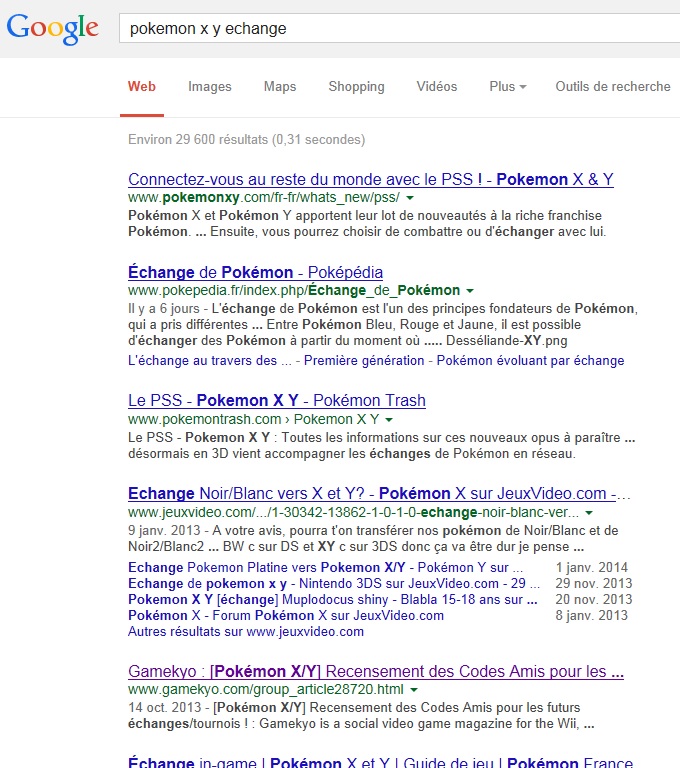Open sitelink 'L'échange au travers des ...'

(x=209, y=360)
